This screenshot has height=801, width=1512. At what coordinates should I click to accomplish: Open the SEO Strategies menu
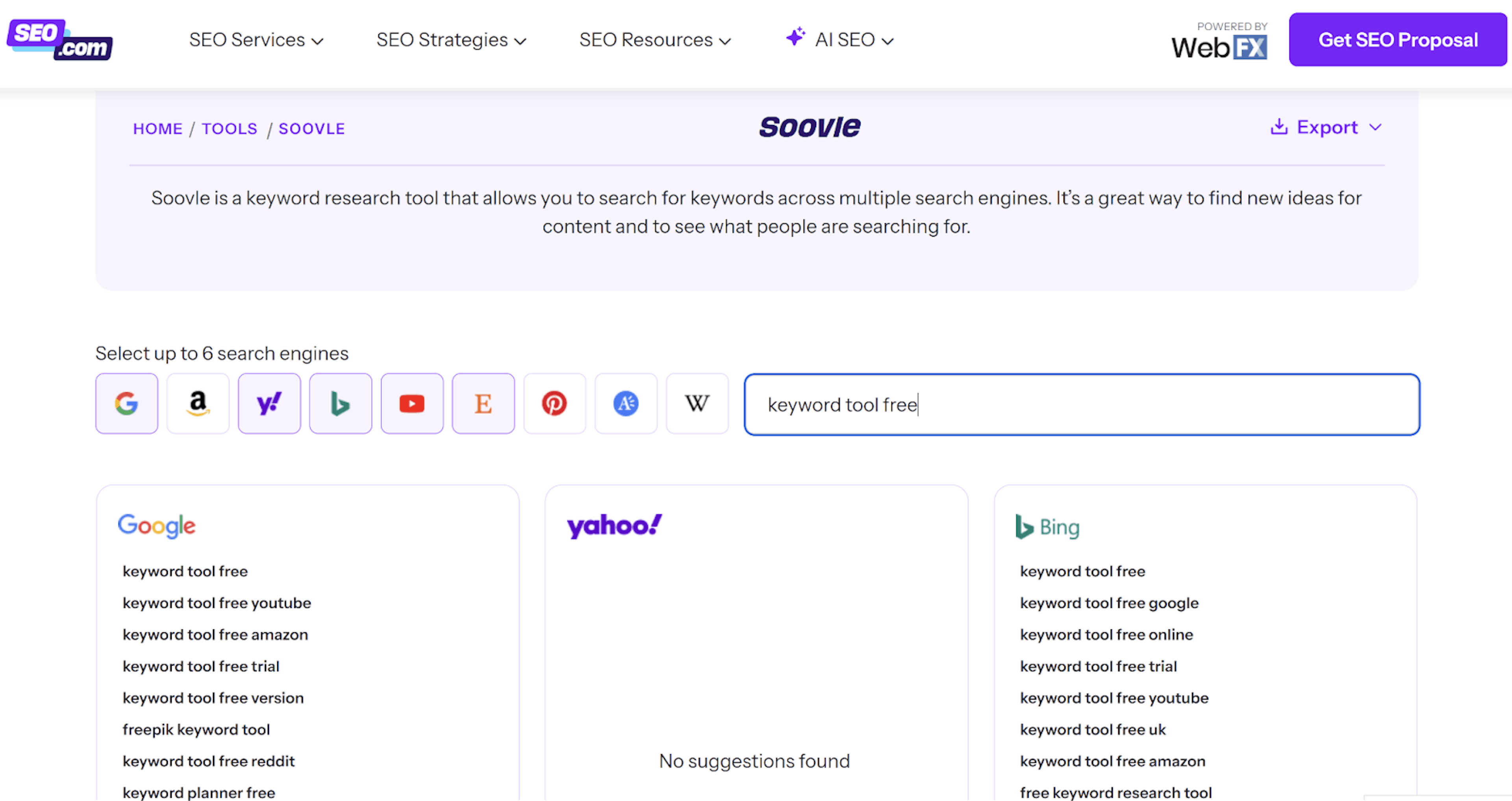pos(451,40)
